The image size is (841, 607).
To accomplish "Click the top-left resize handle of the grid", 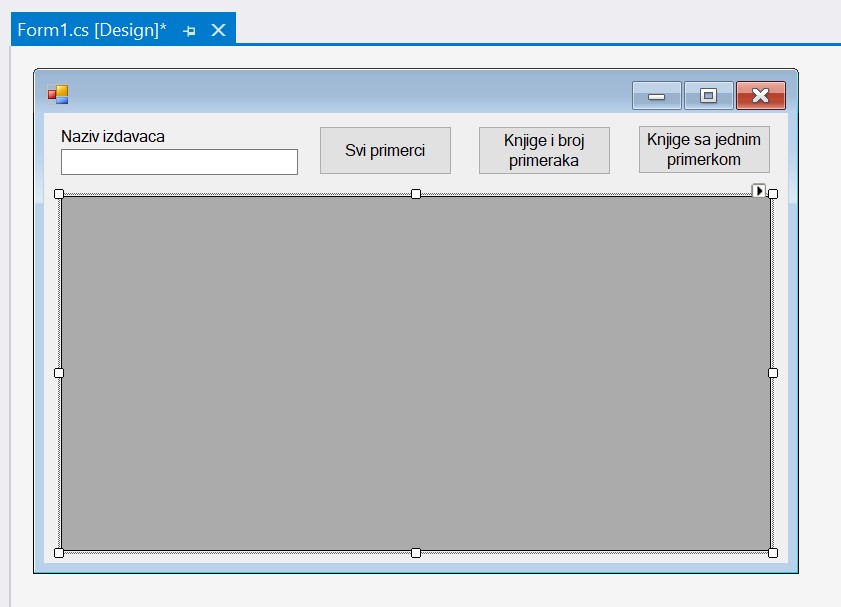I will [x=59, y=194].
